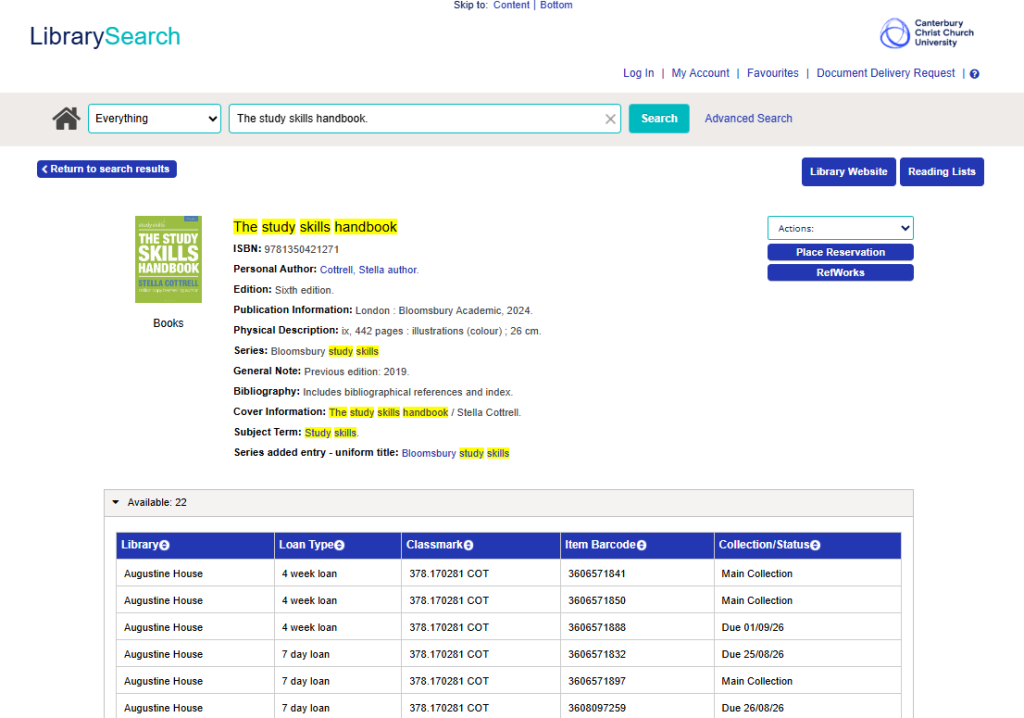Sort by the Item Barcode column icon
1024x718 pixels.
[641, 546]
